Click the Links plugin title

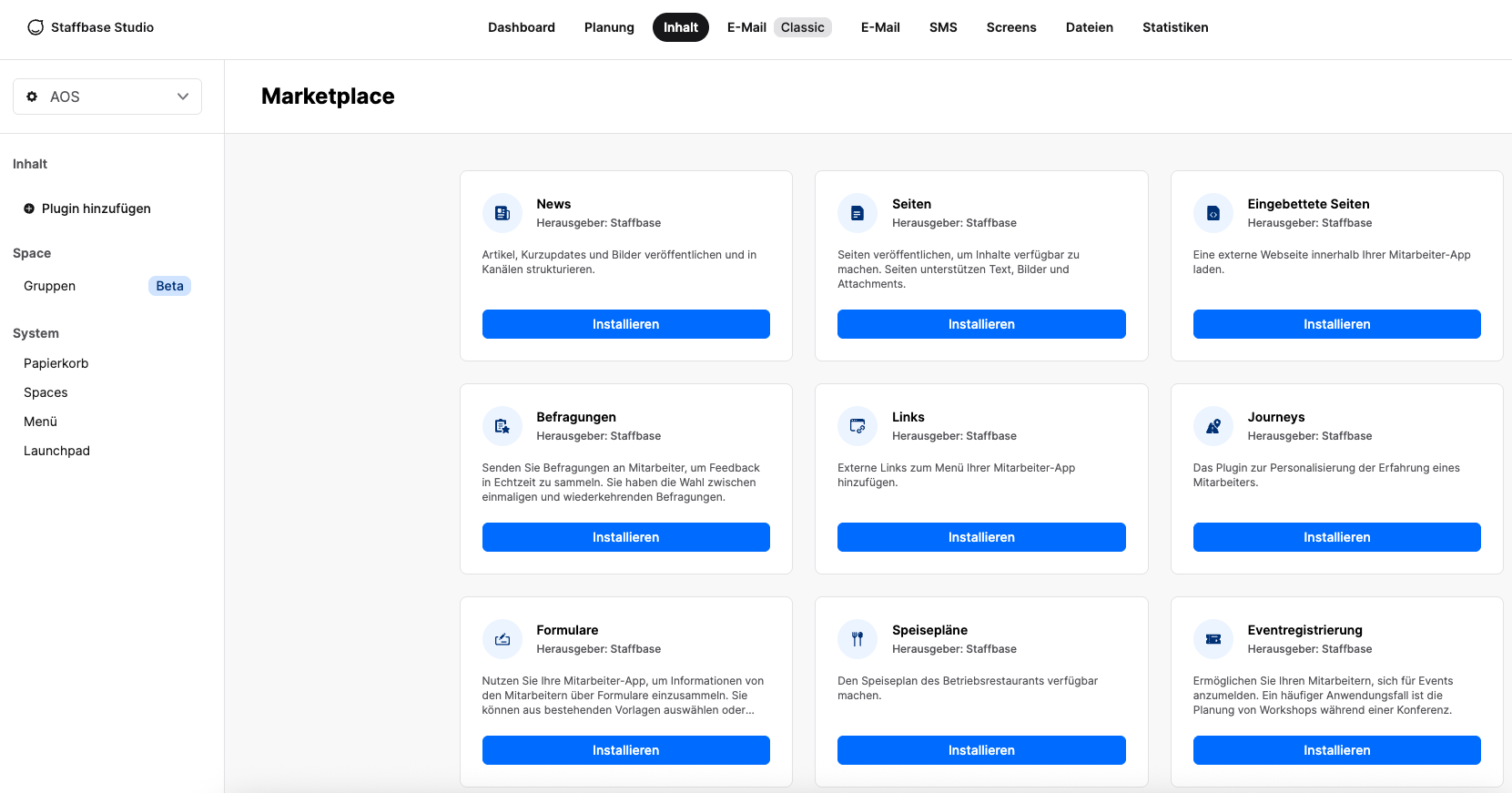(x=908, y=417)
